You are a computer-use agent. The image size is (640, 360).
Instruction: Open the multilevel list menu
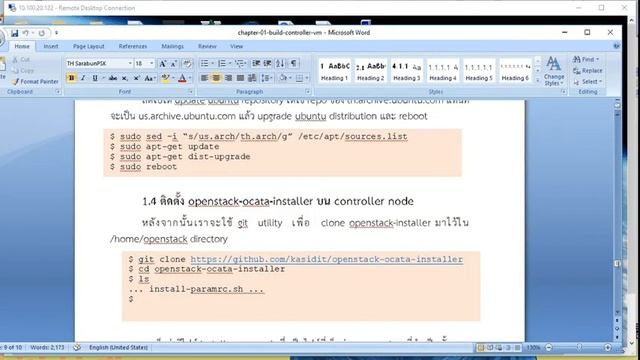[x=240, y=63]
